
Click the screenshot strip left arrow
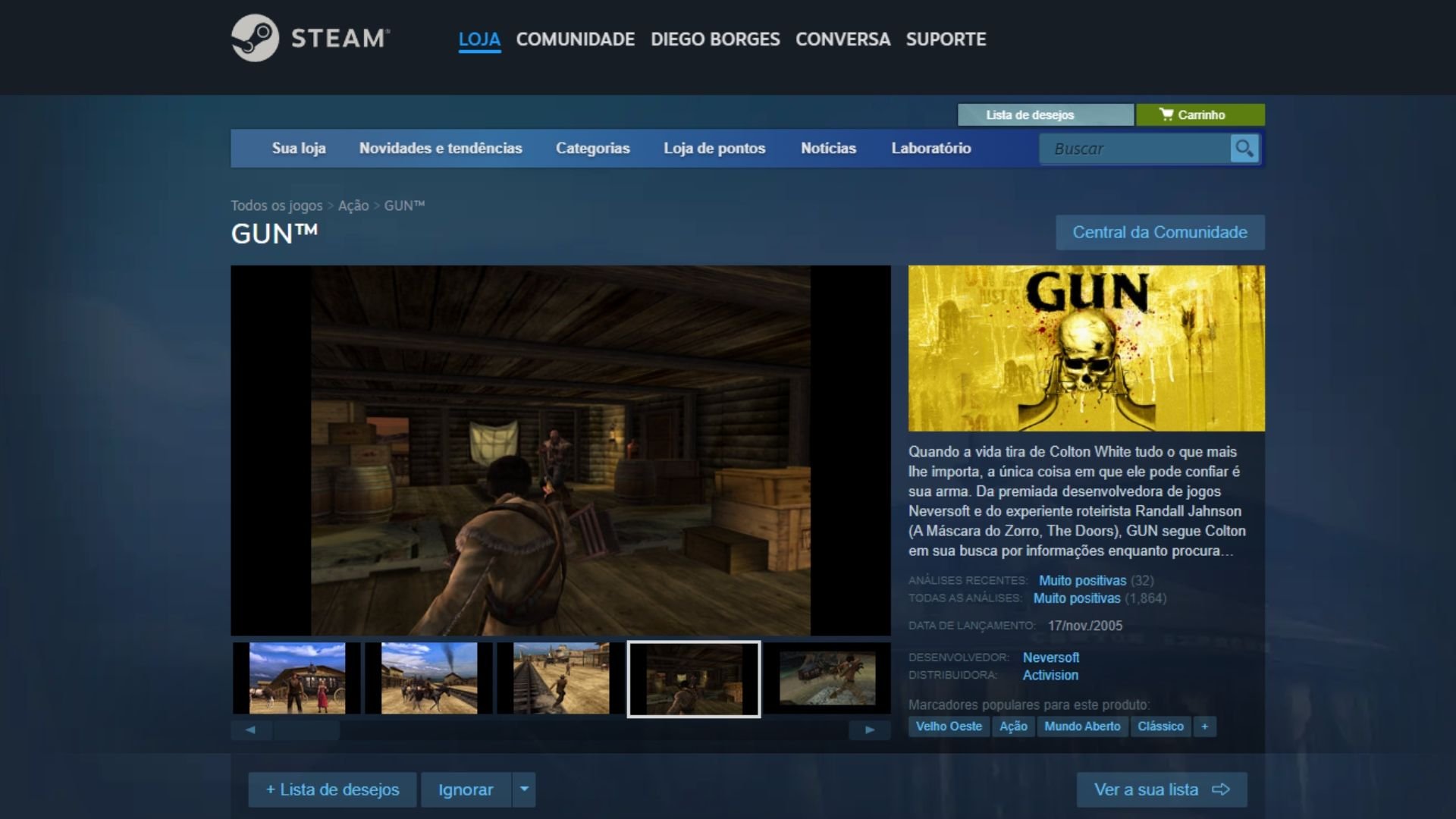tap(251, 730)
